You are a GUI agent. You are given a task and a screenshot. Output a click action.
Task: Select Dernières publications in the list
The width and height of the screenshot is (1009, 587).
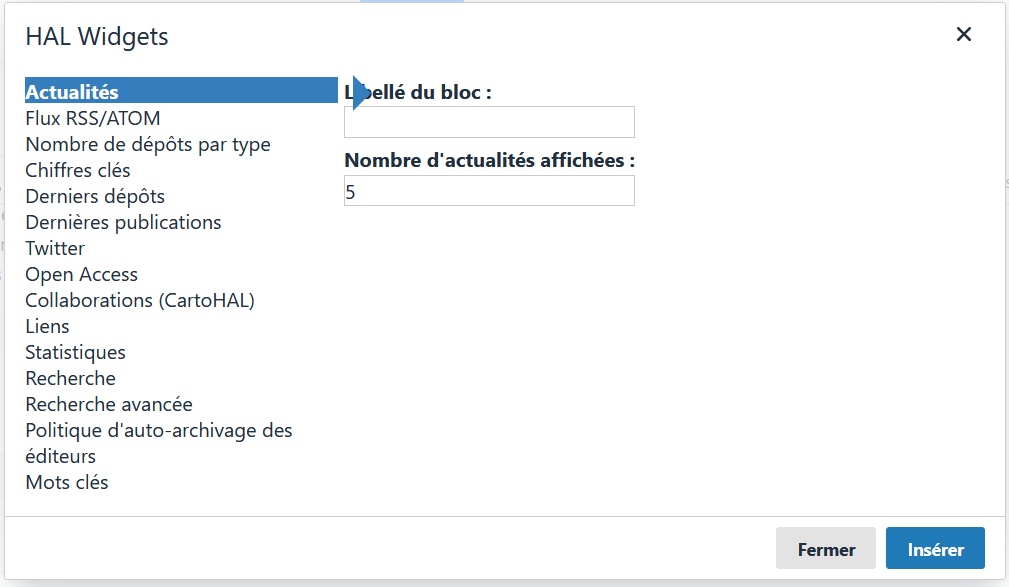[123, 222]
